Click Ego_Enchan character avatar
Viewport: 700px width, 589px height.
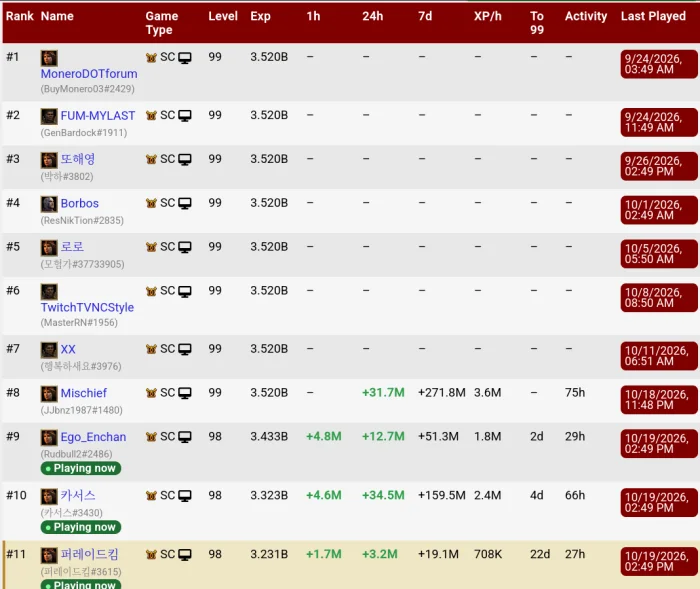49,438
